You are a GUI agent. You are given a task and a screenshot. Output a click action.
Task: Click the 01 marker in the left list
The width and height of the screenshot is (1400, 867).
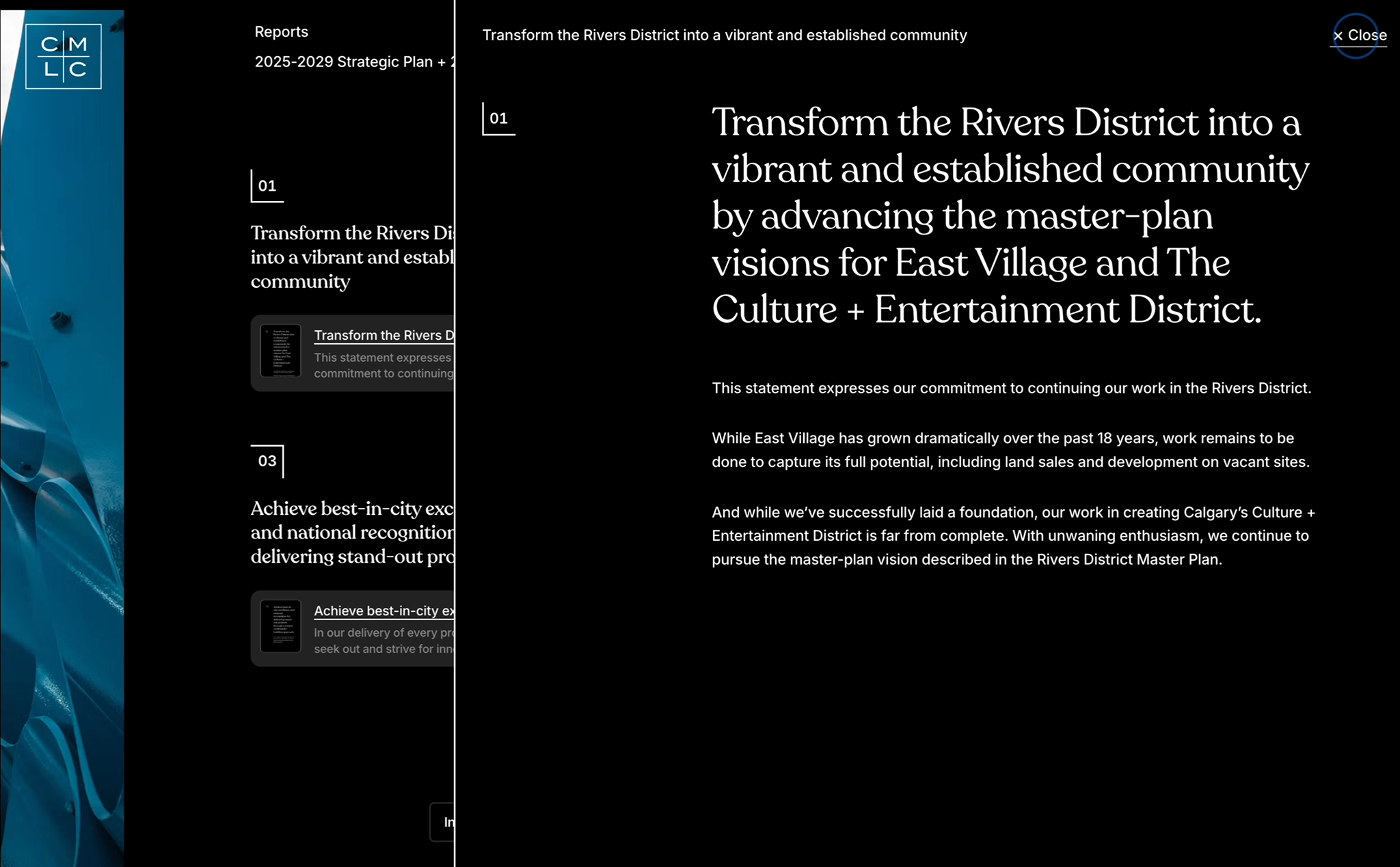(x=267, y=186)
